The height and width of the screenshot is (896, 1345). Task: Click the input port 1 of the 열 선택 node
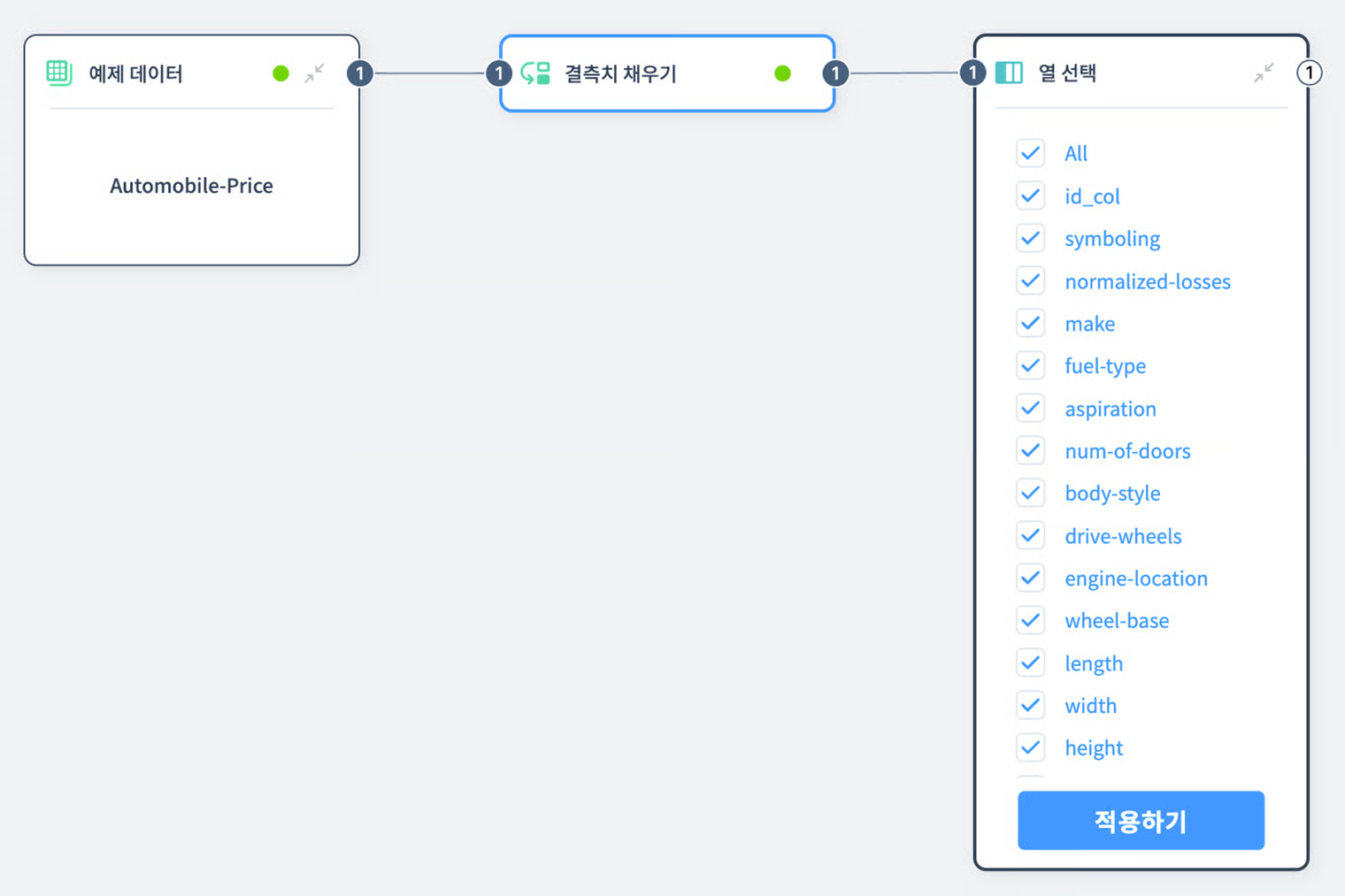click(972, 73)
